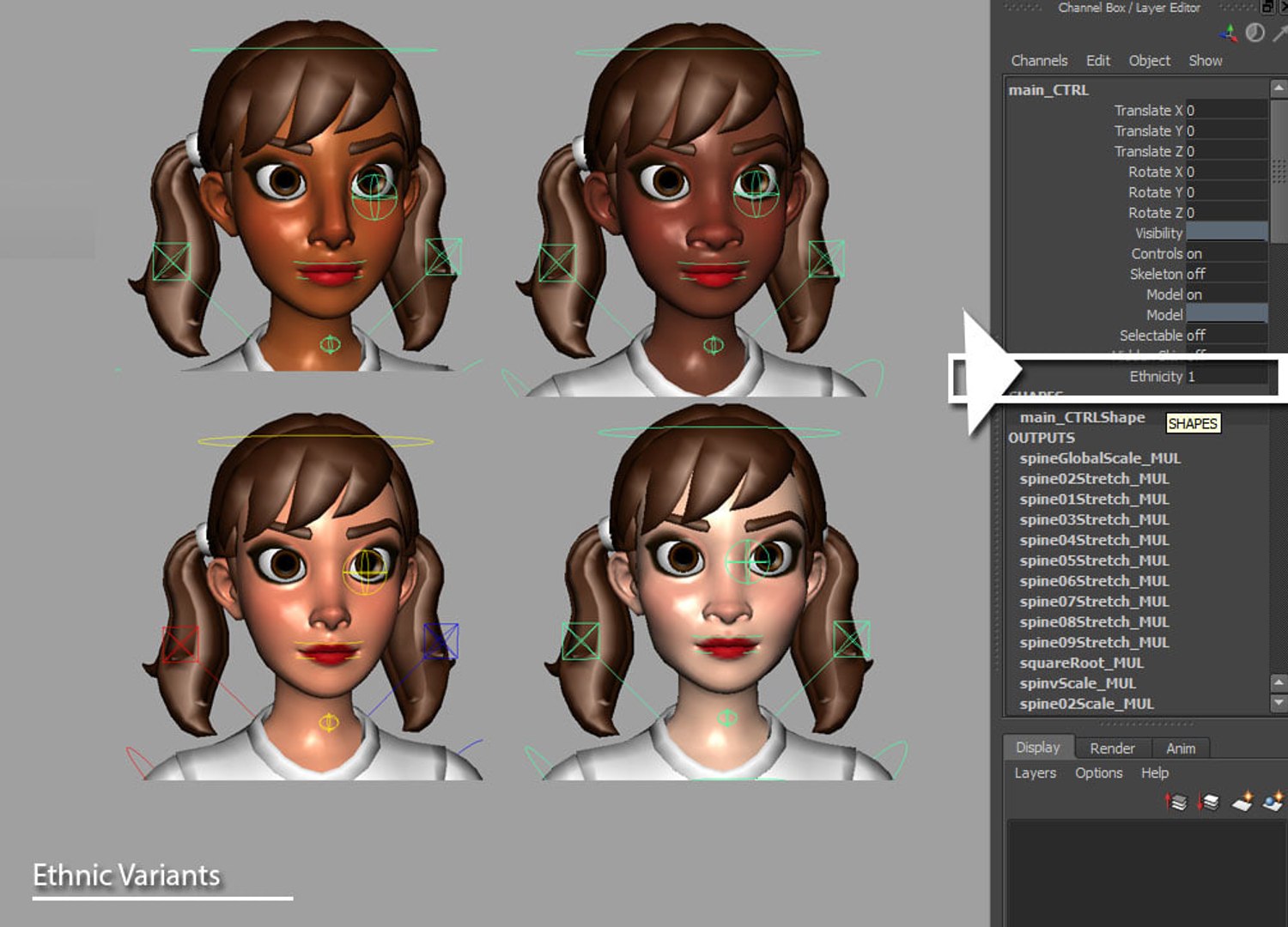
Task: Open the Channels menu
Action: [1039, 60]
